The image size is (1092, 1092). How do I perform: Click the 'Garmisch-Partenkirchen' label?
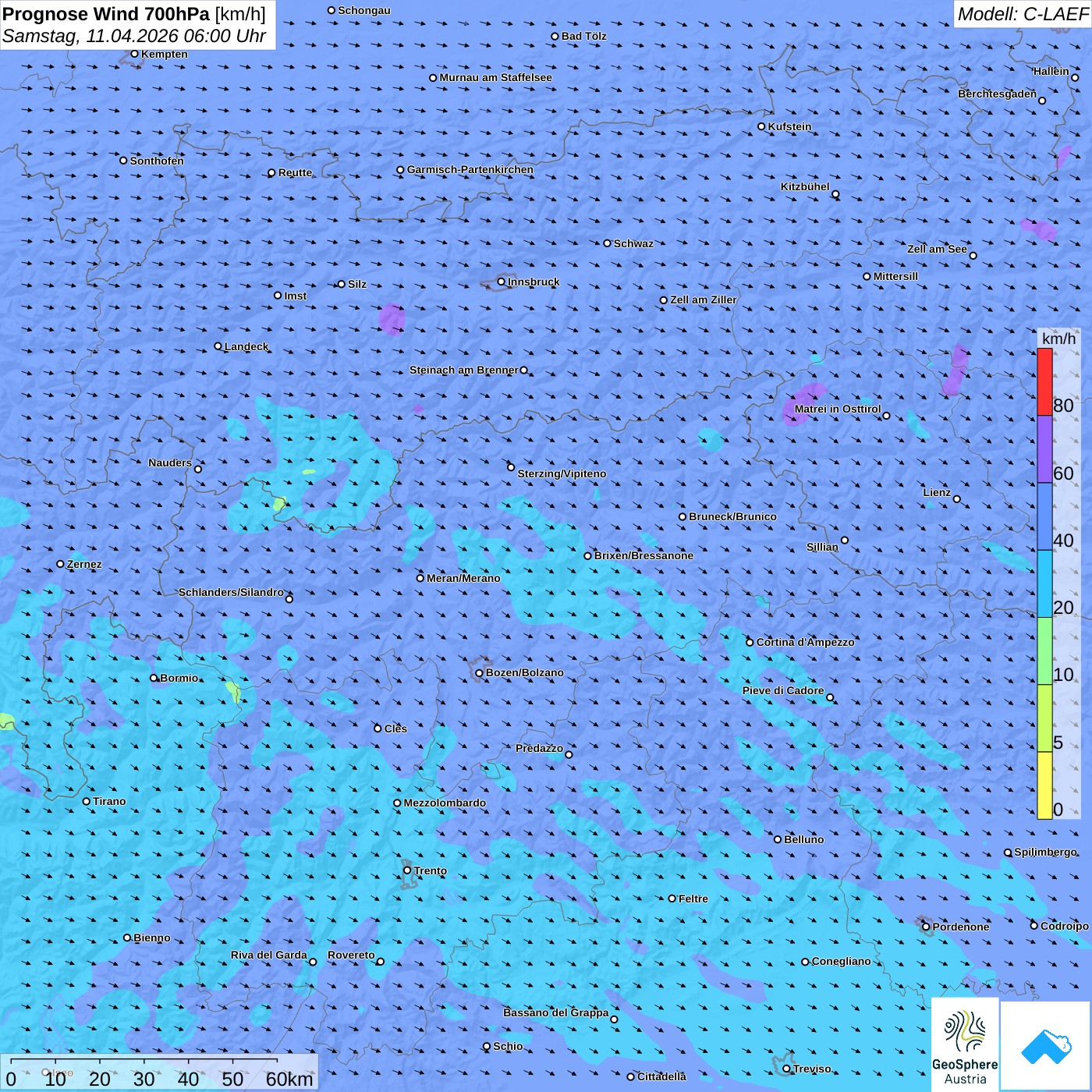(470, 169)
